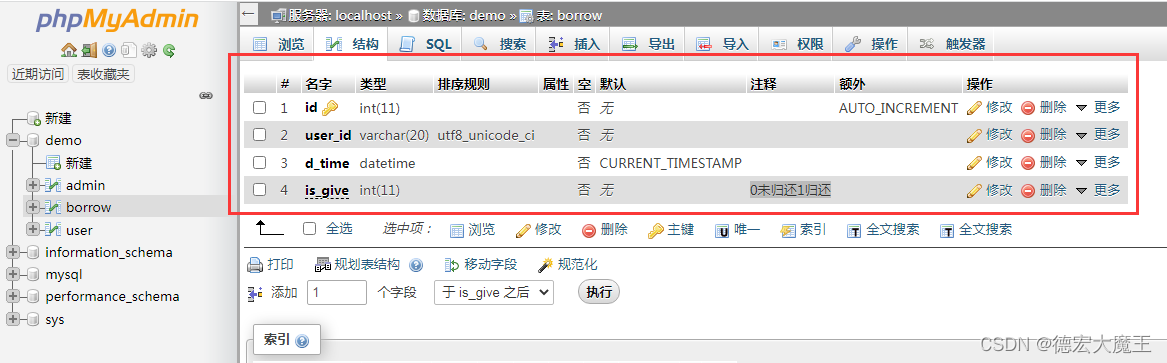Viewport: 1167px width, 363px height.
Task: Reload the navigation panel with the green arrow
Action: [169, 51]
